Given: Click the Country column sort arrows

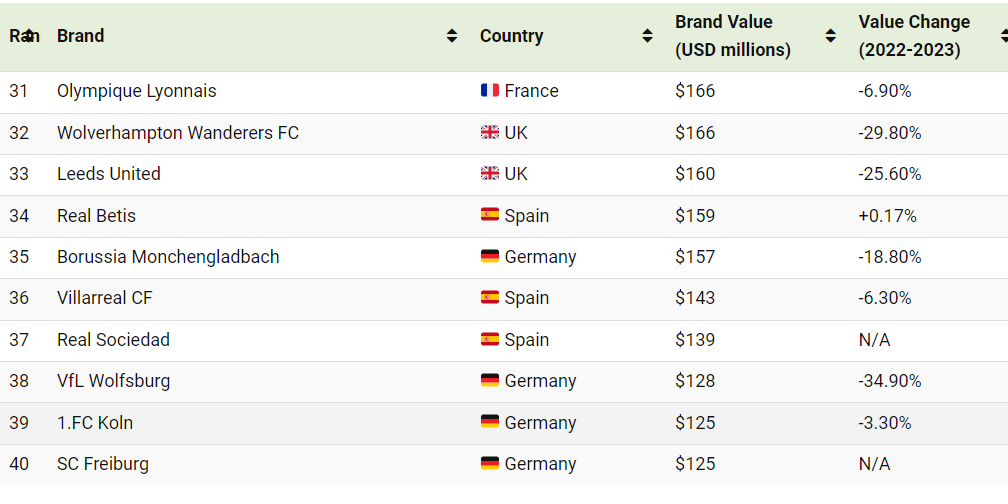Looking at the screenshot, I should tap(647, 36).
